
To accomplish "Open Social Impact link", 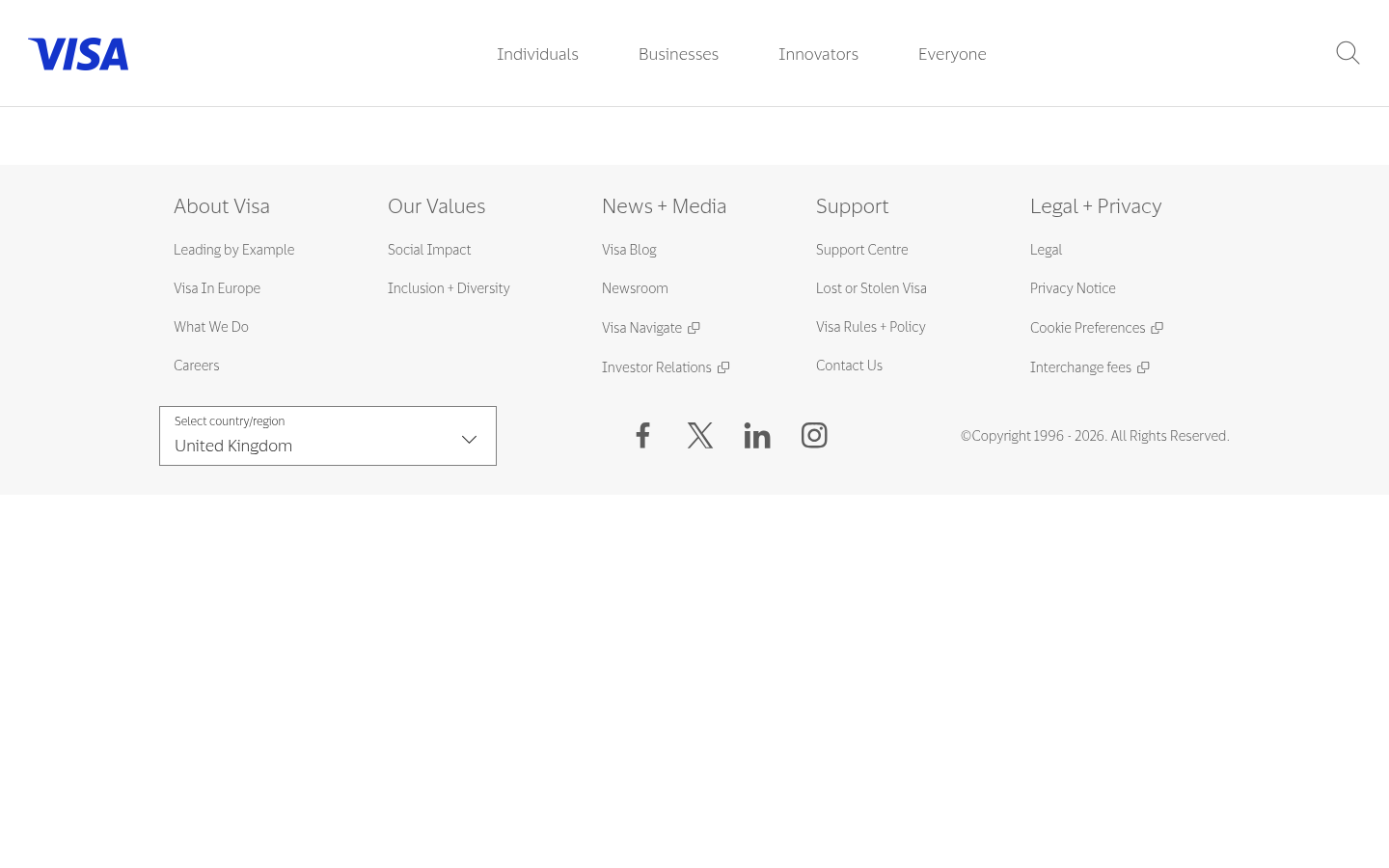I will click(429, 250).
